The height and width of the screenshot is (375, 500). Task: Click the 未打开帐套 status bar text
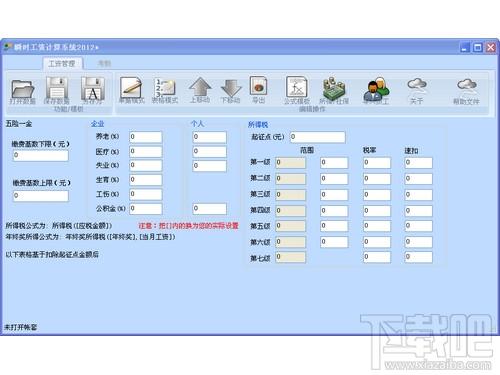(20, 328)
